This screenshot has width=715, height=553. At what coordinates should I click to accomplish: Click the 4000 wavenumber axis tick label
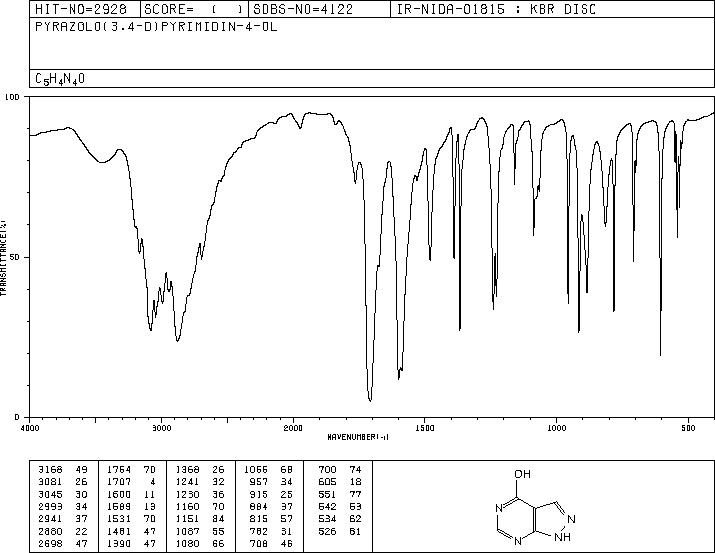point(30,428)
